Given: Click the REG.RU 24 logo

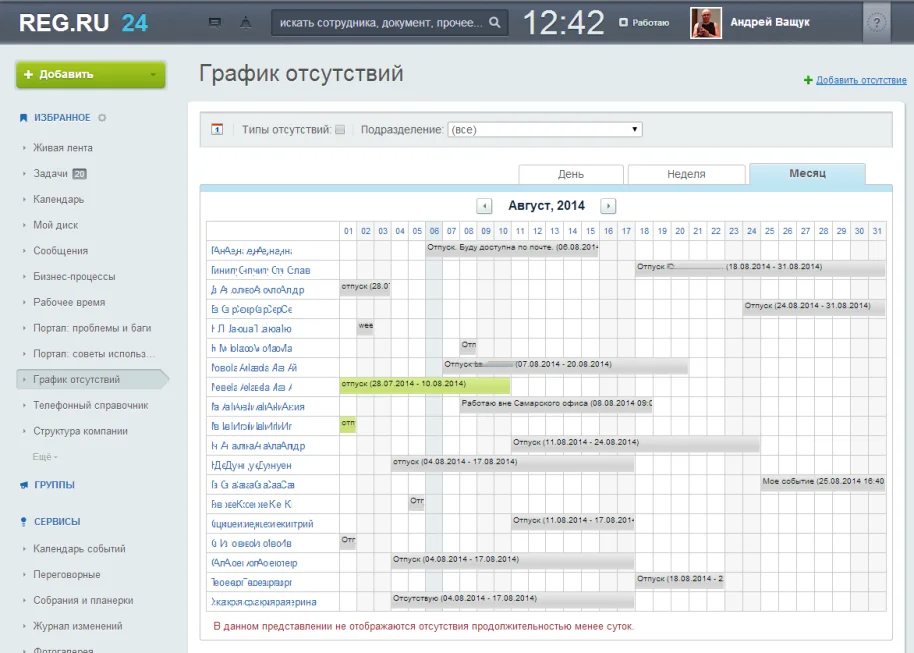Looking at the screenshot, I should [x=83, y=22].
